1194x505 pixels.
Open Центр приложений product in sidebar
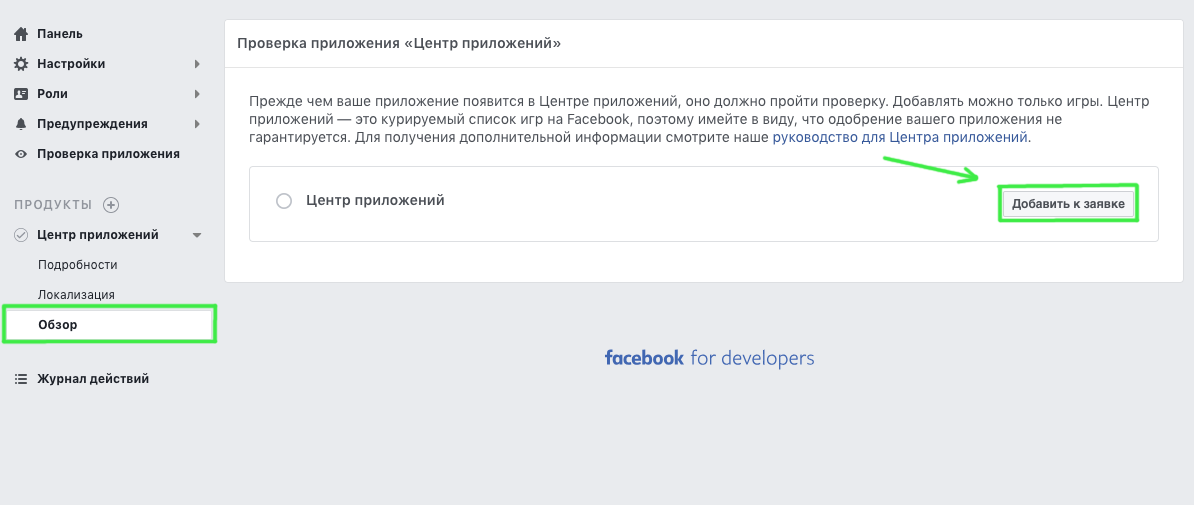click(x=98, y=235)
